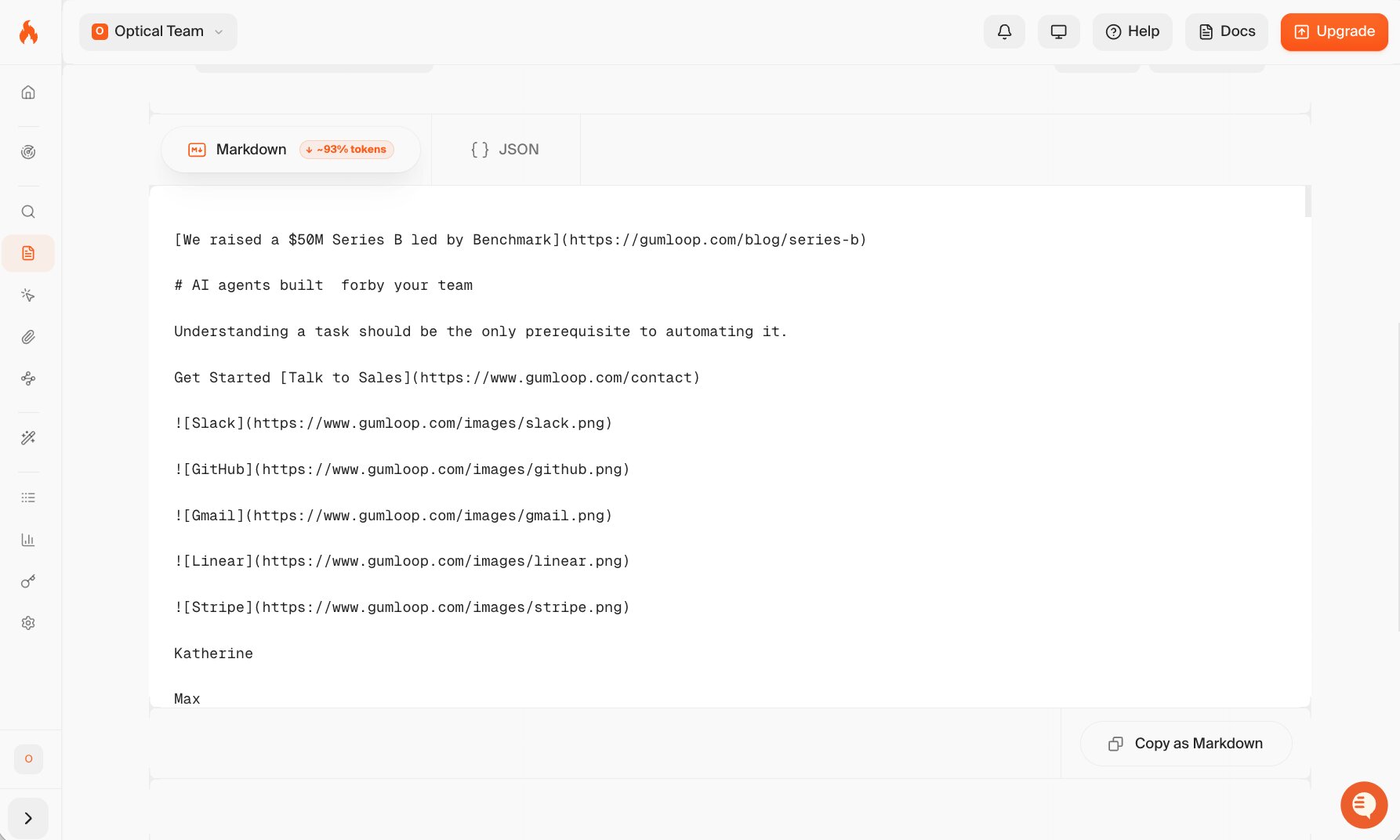
Task: Open the magic wand icon in sidebar
Action: pyautogui.click(x=28, y=438)
